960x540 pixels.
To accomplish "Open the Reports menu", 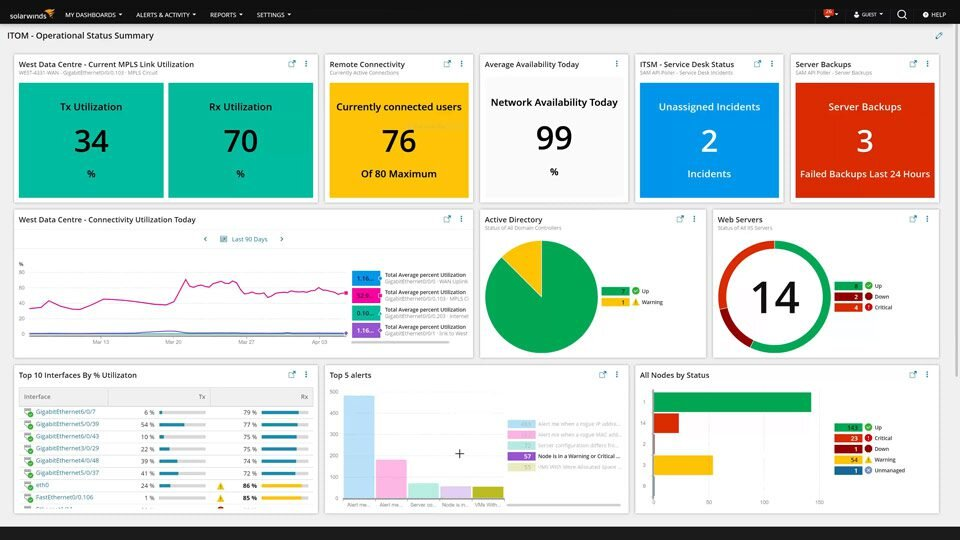I will coord(227,15).
